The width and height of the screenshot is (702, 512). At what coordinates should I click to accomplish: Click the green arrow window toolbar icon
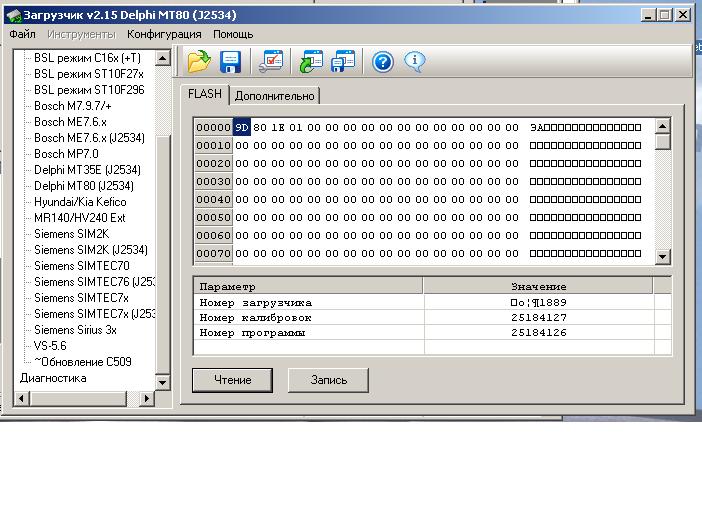point(311,61)
